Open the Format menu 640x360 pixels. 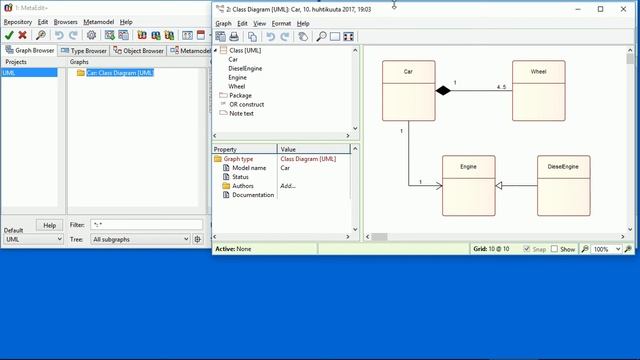tap(281, 24)
